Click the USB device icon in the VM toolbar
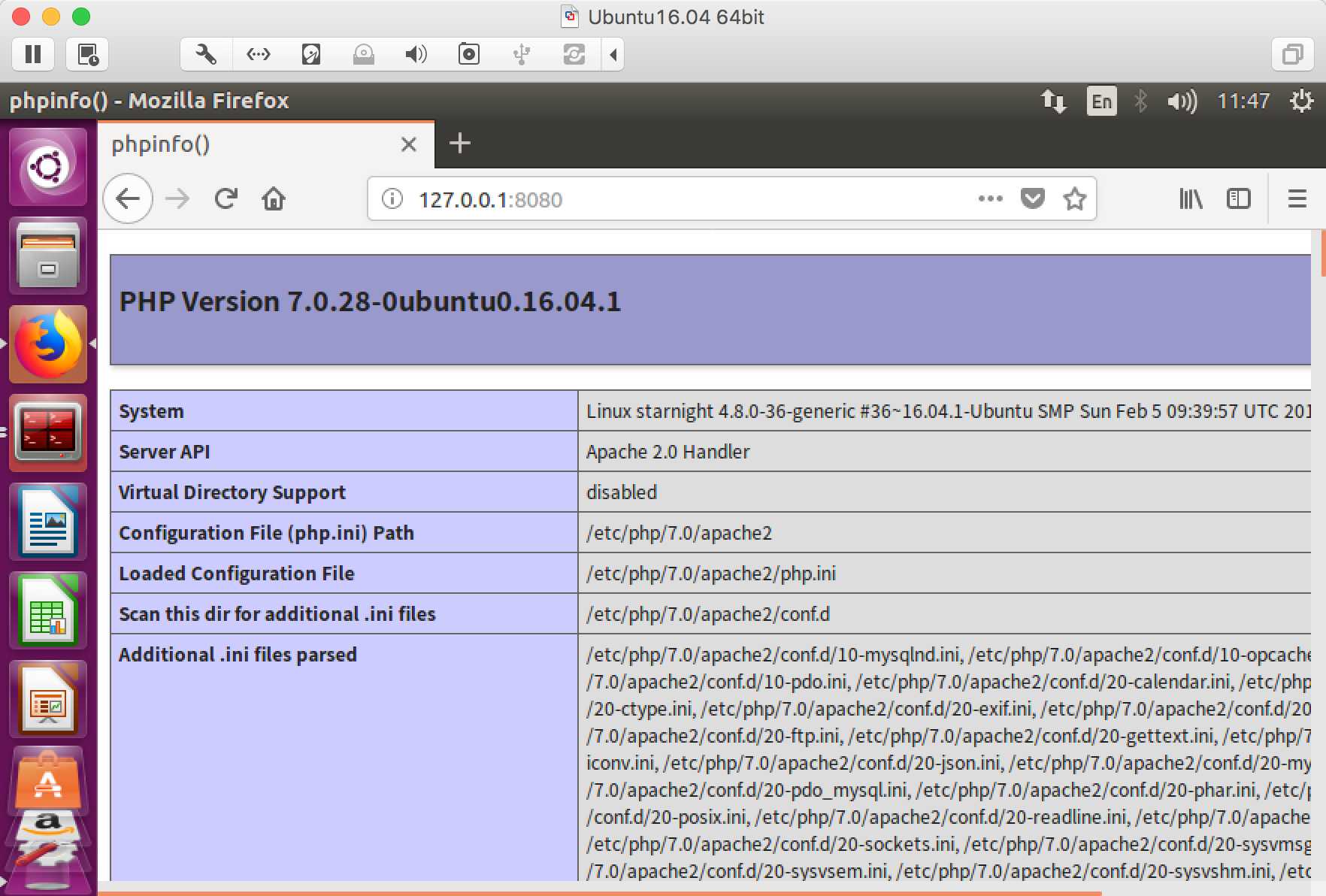1326x896 pixels. coord(521,54)
